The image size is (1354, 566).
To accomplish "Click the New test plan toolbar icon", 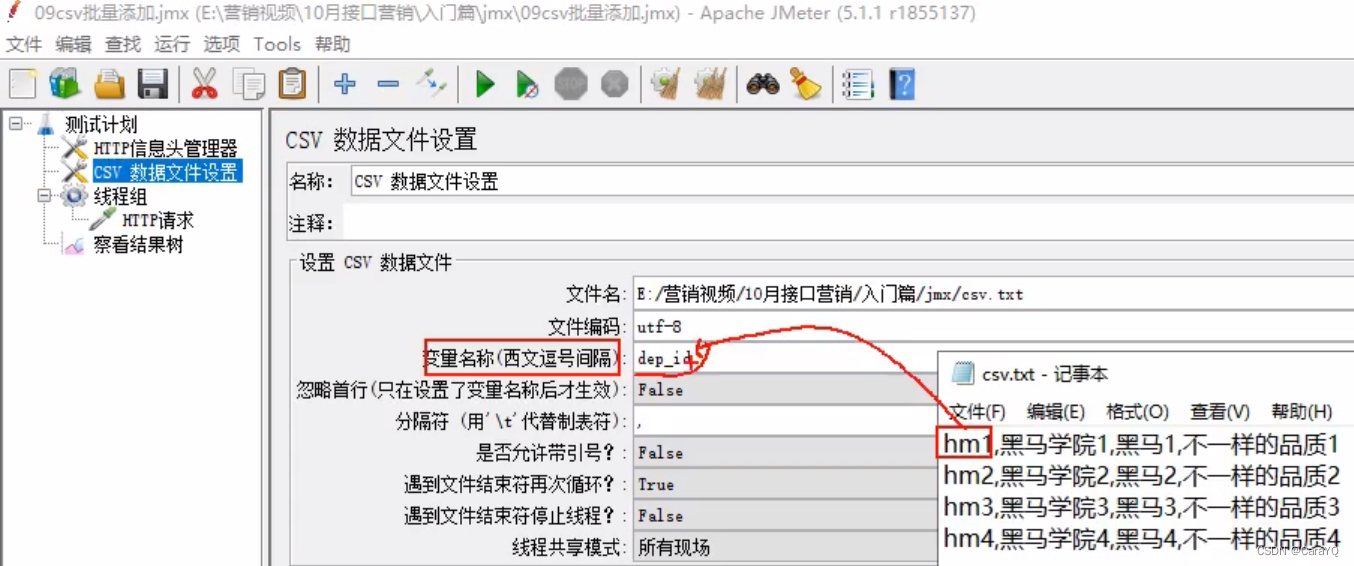I will tap(23, 84).
